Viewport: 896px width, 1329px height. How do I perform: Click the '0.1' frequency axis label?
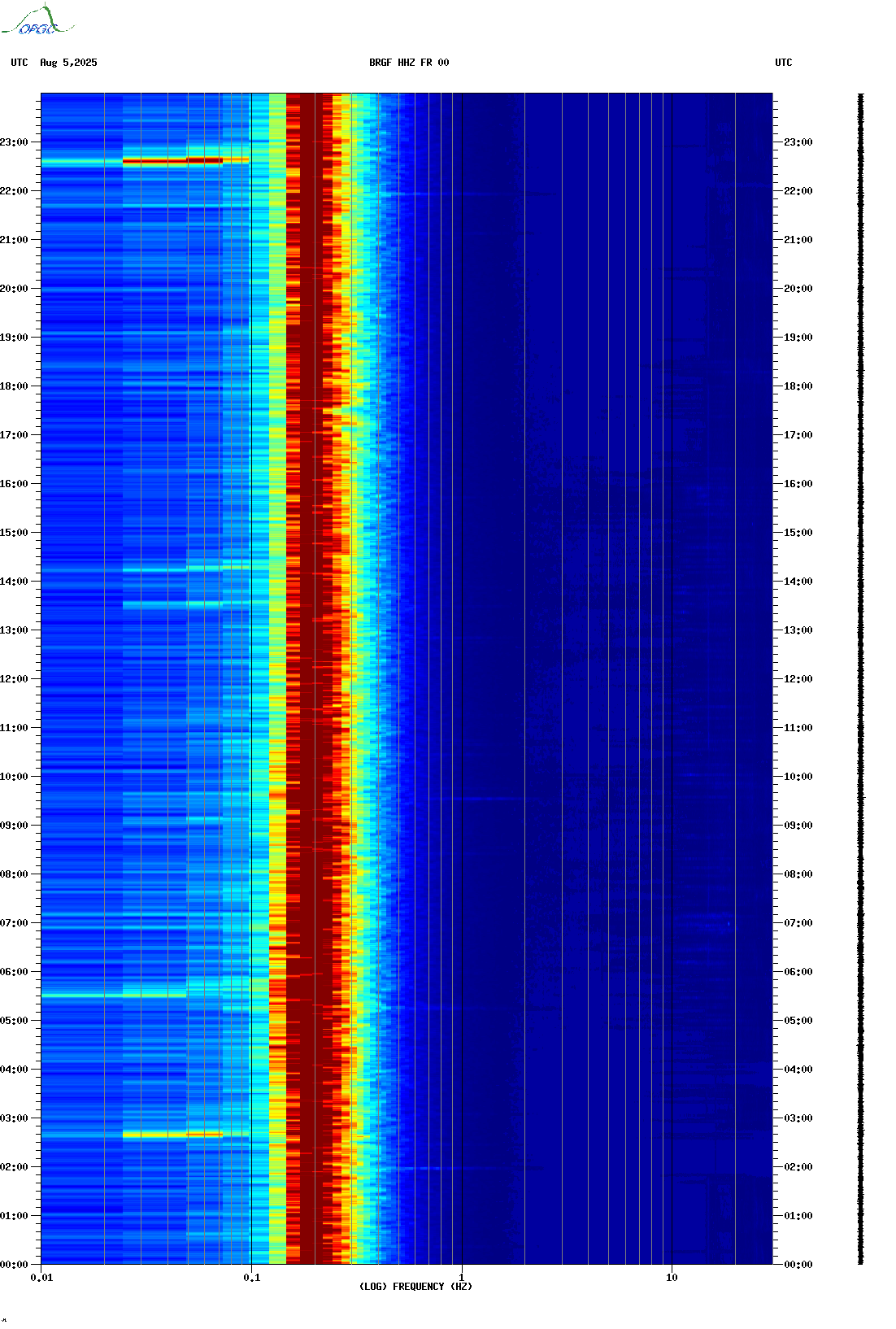(x=252, y=1278)
